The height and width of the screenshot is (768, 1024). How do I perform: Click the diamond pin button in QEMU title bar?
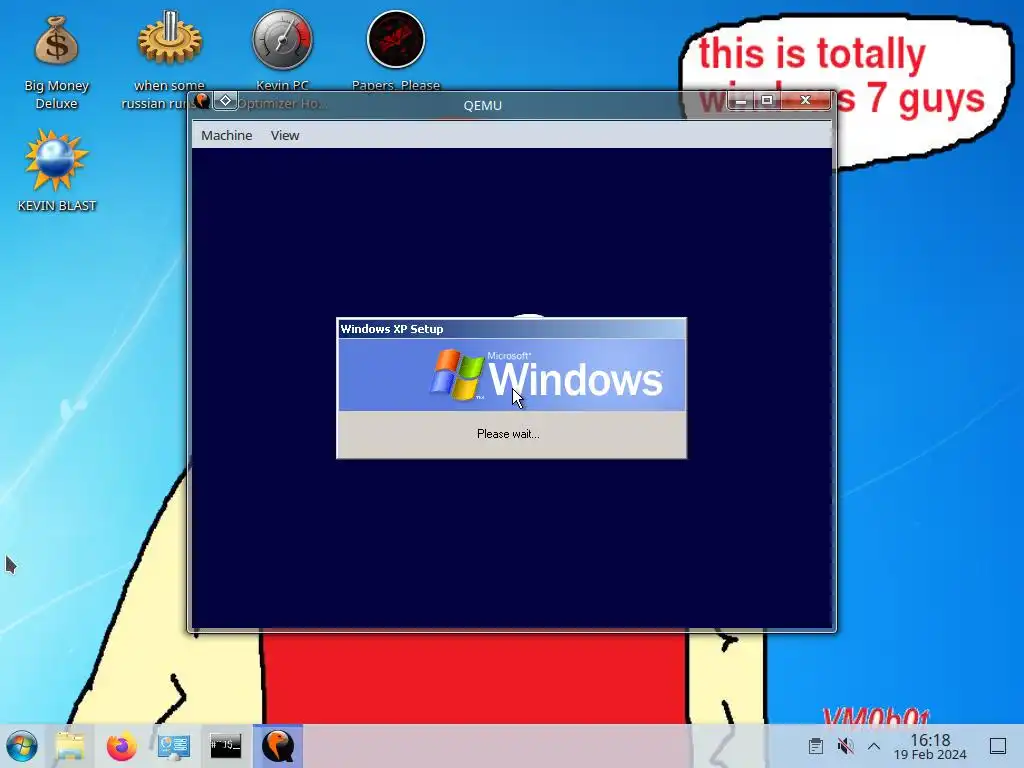tap(225, 101)
